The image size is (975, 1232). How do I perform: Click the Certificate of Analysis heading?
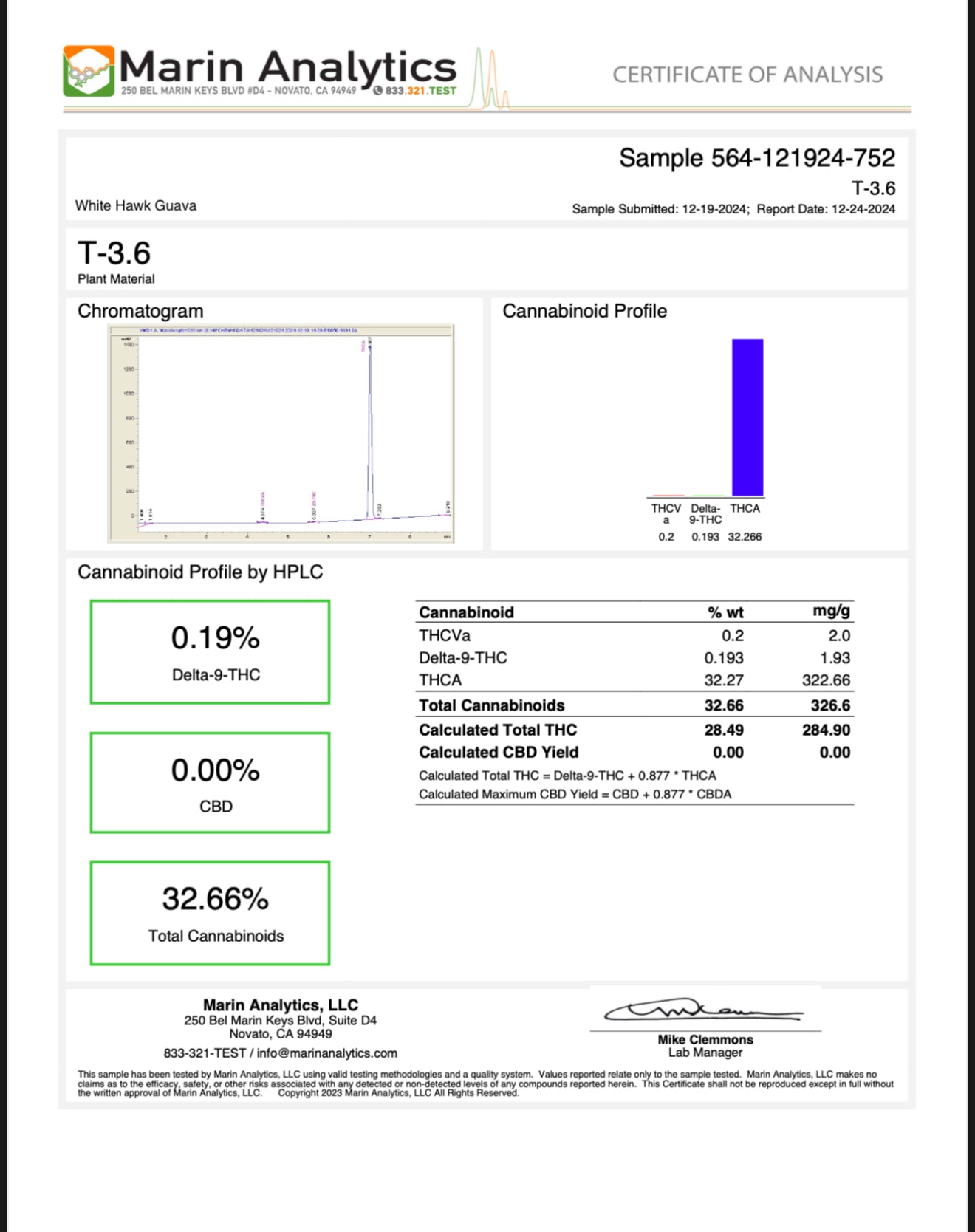pyautogui.click(x=747, y=75)
